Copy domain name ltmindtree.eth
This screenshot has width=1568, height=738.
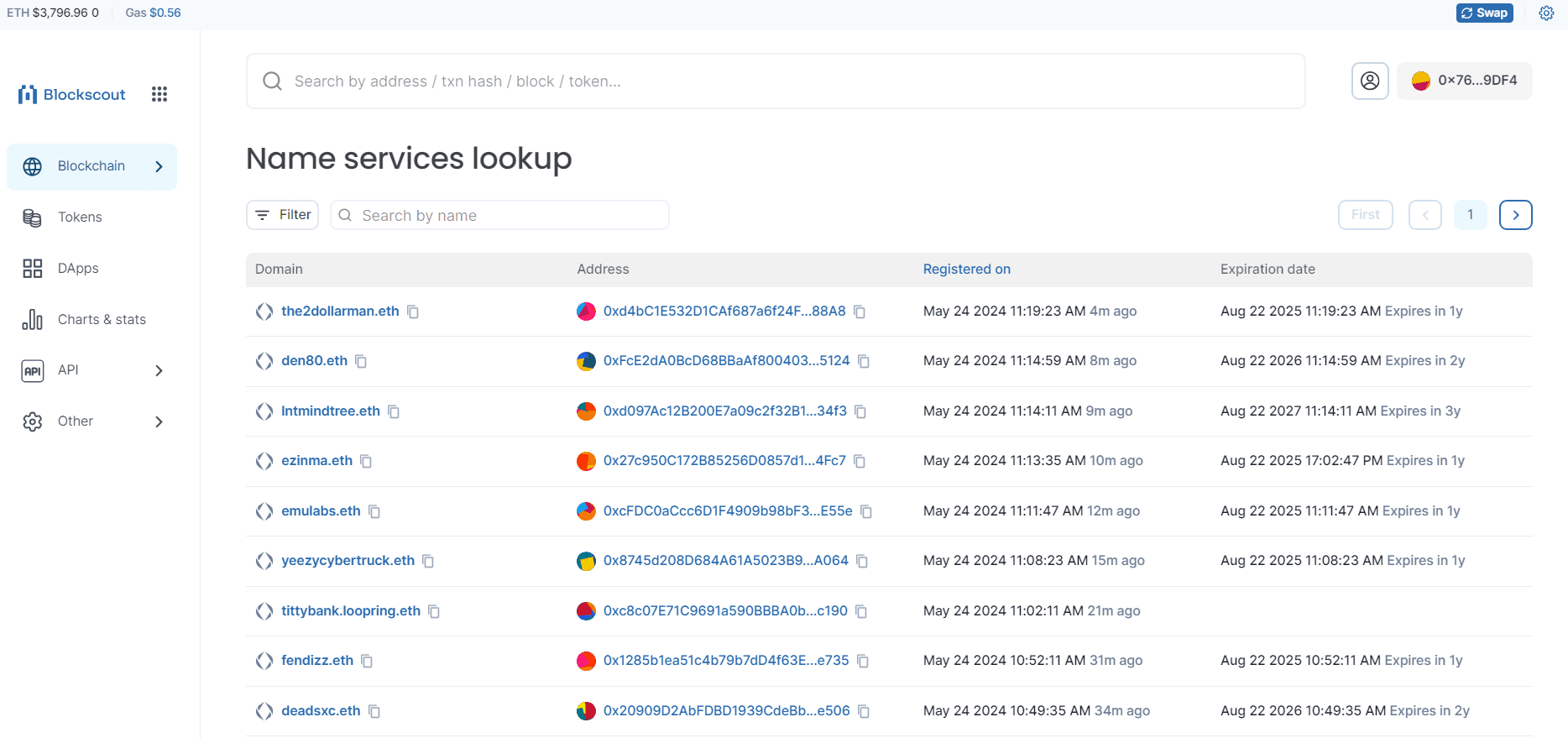pyautogui.click(x=394, y=411)
